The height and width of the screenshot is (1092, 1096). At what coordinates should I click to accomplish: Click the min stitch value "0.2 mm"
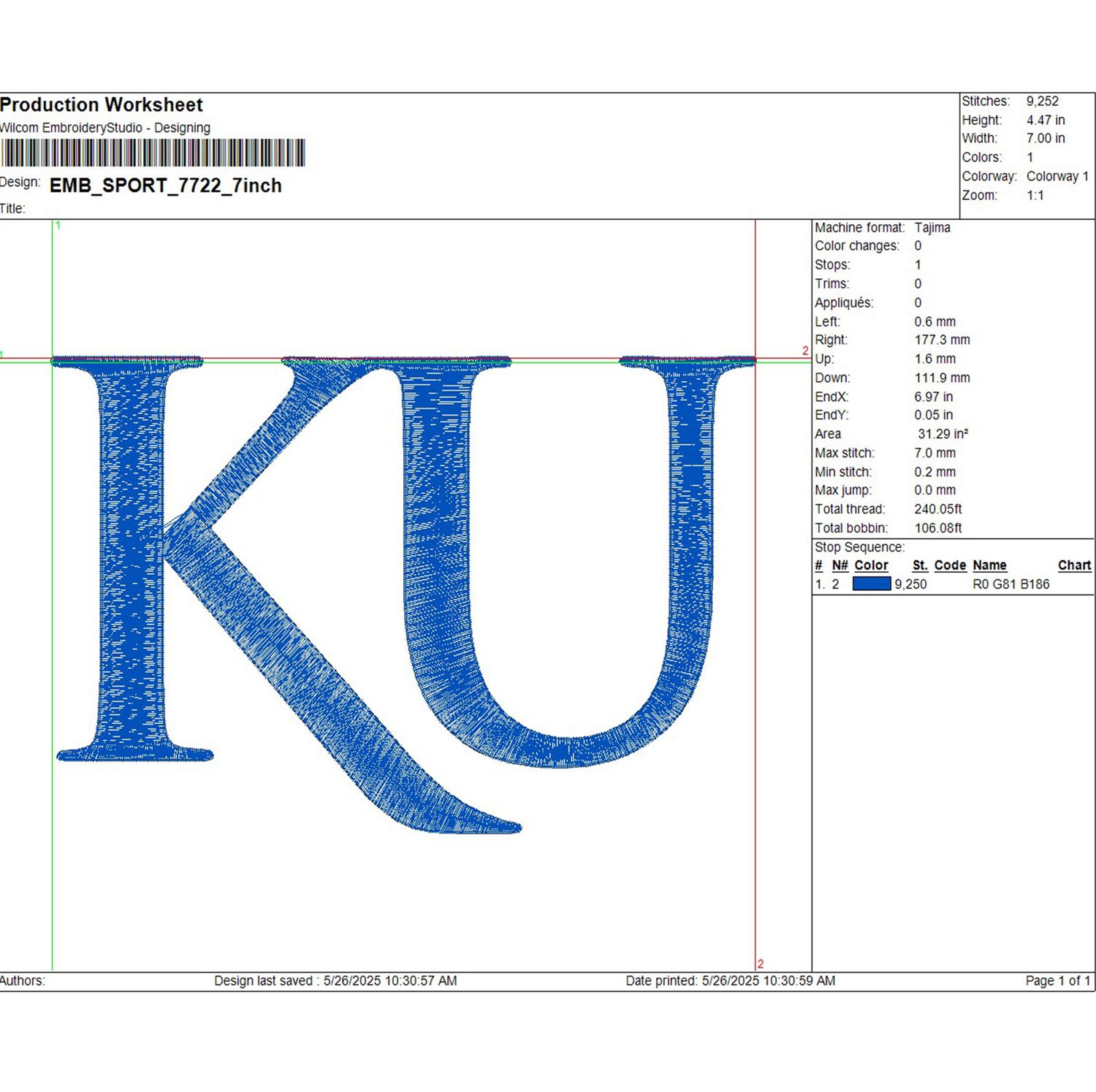tap(935, 472)
